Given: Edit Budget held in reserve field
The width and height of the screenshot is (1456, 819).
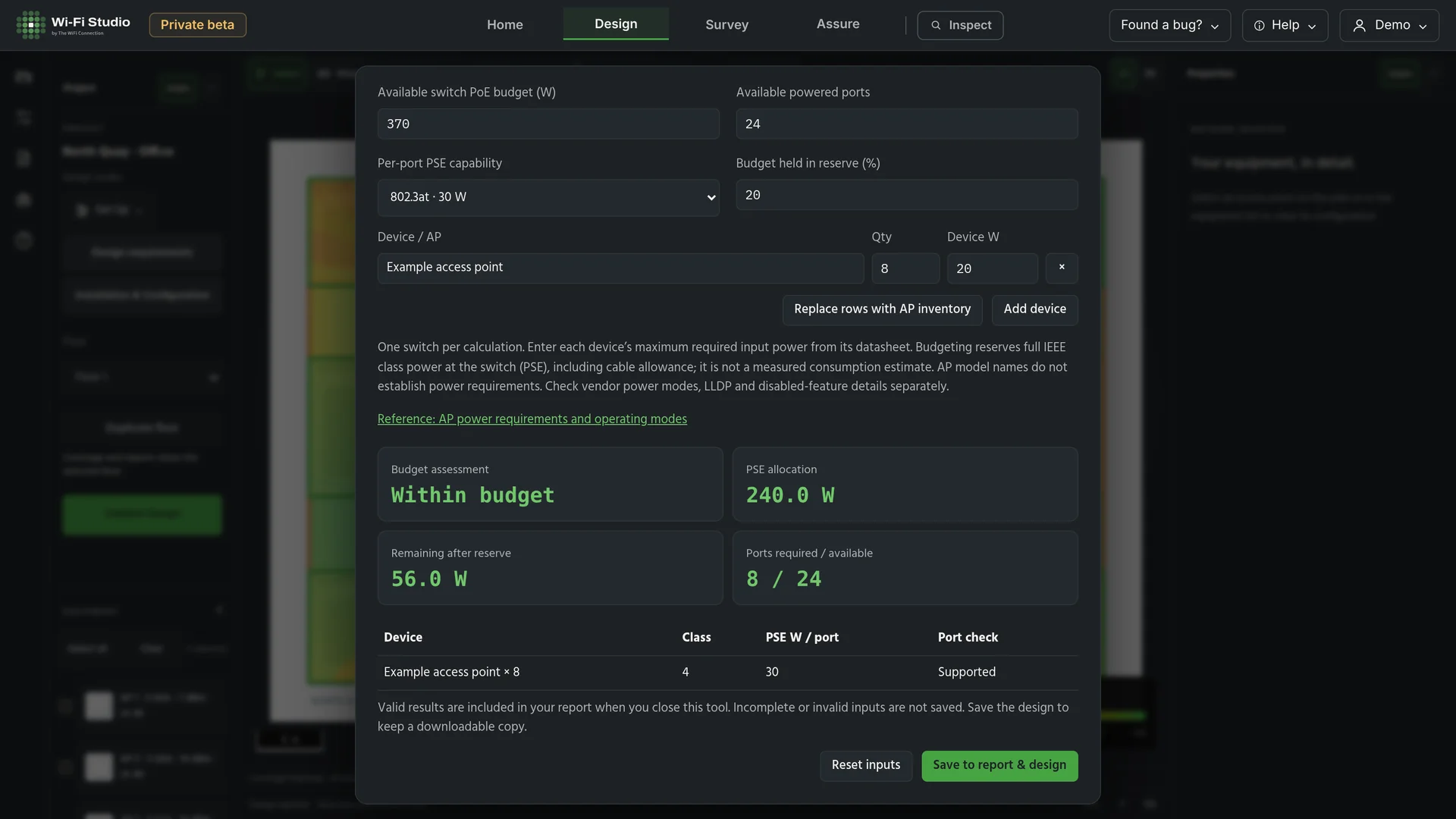Looking at the screenshot, I should tap(907, 195).
